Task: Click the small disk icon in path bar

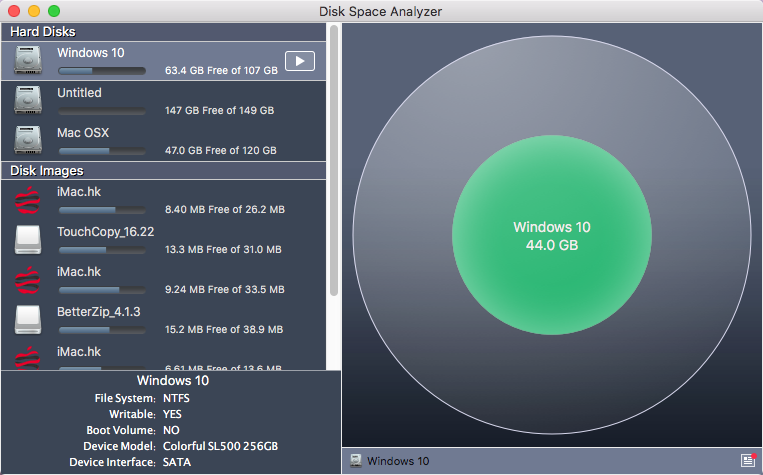Action: [356, 461]
